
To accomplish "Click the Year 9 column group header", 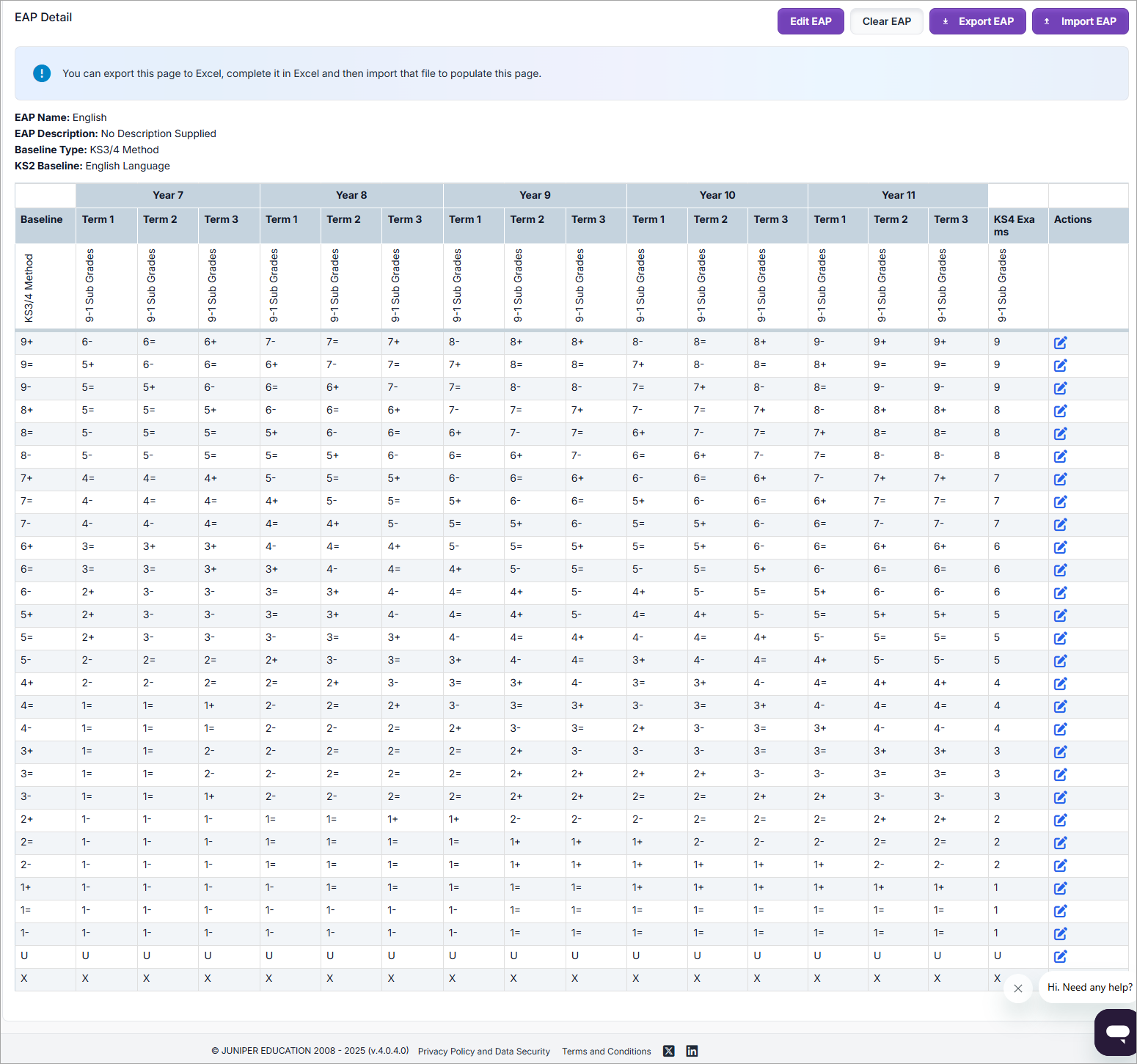I will pos(535,195).
